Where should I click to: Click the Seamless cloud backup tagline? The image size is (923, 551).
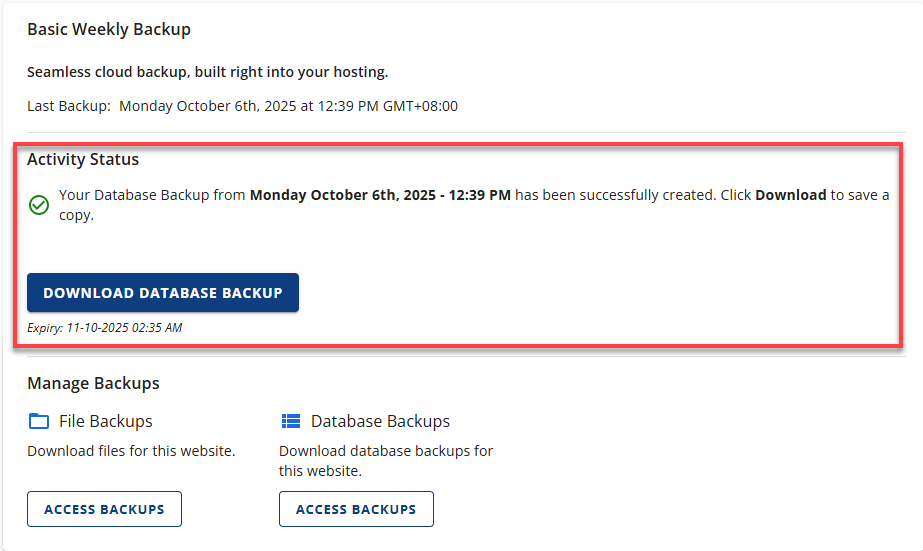tap(207, 72)
